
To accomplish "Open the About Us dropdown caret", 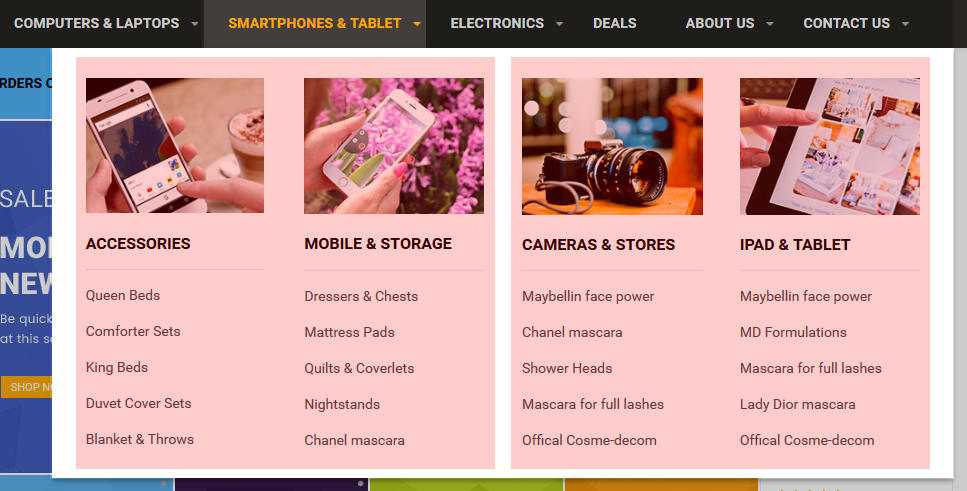I will (x=770, y=24).
